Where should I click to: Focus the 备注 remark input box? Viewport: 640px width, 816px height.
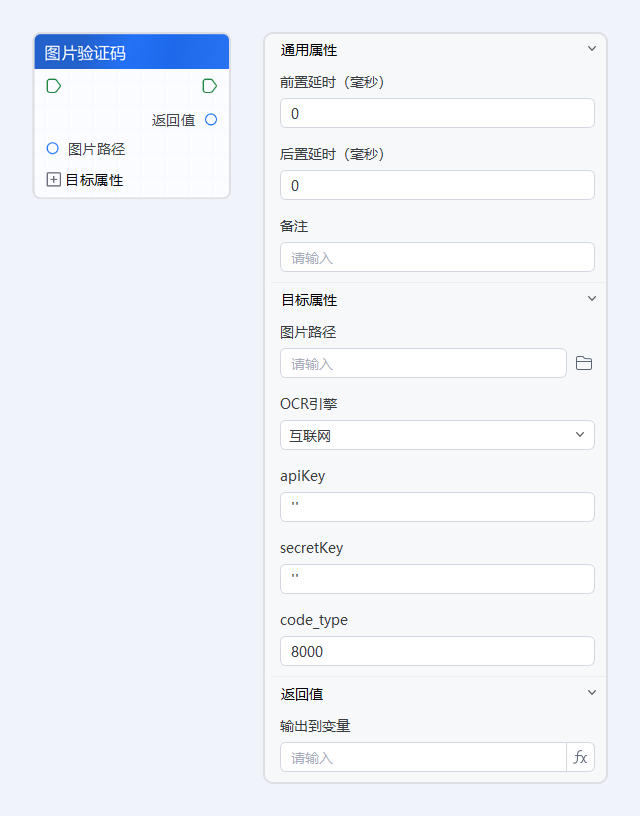click(437, 257)
